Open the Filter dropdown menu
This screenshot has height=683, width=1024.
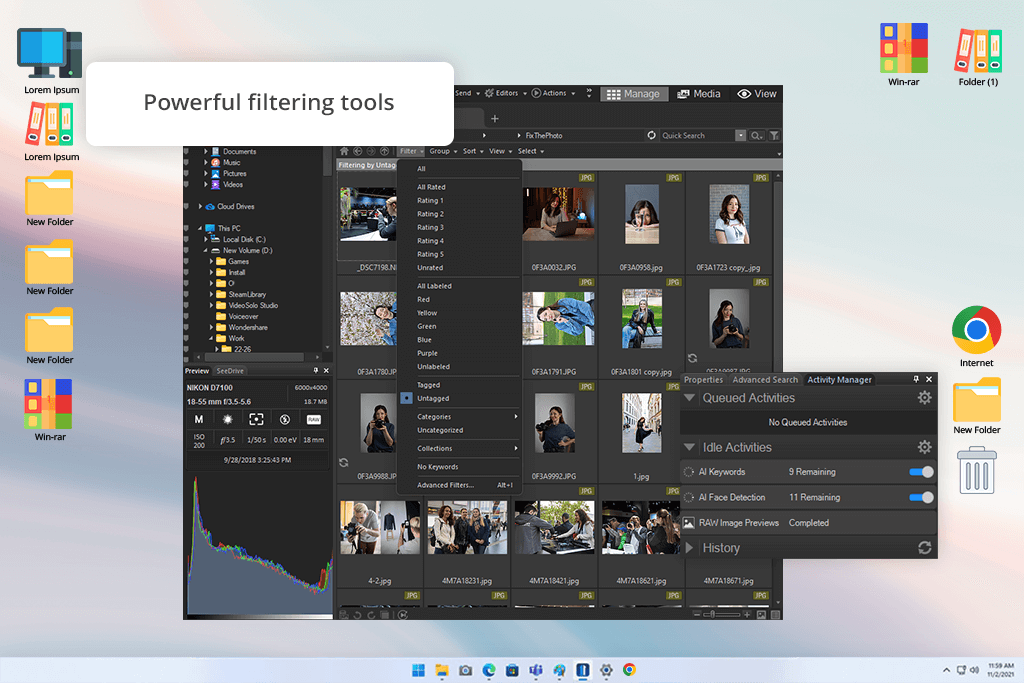[x=411, y=151]
